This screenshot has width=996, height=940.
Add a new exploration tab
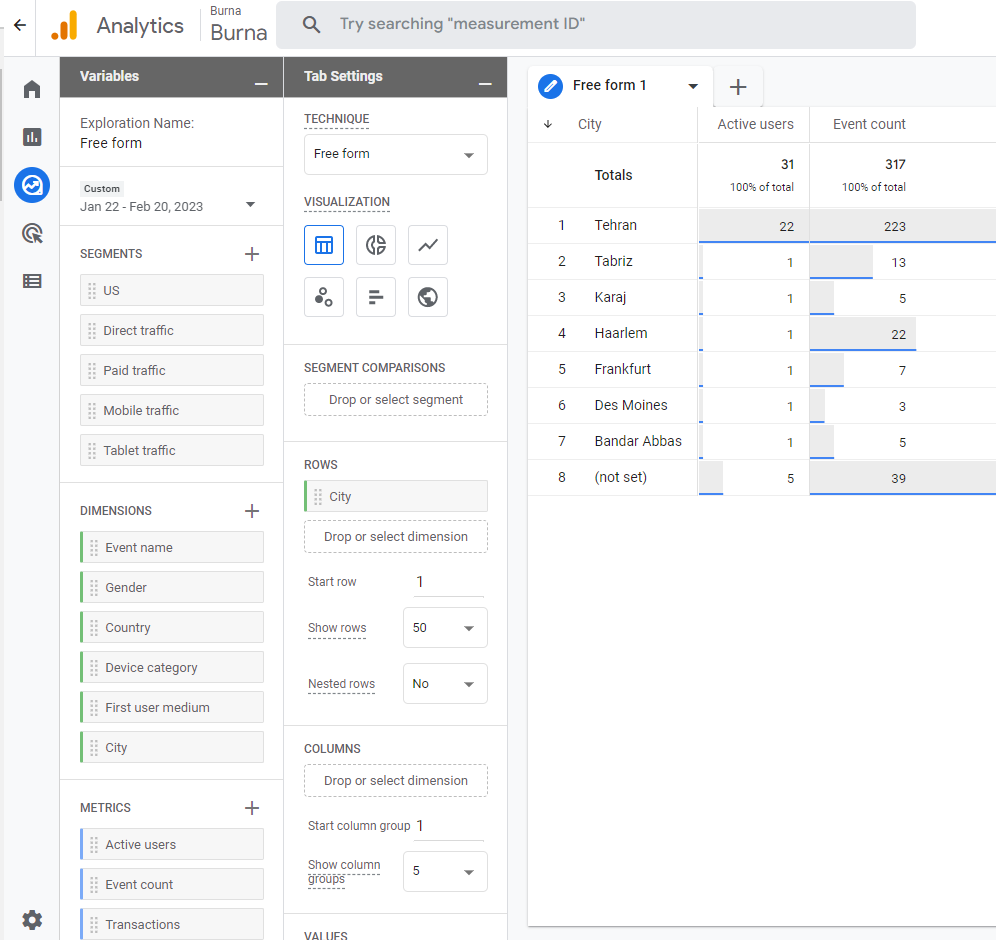point(738,87)
